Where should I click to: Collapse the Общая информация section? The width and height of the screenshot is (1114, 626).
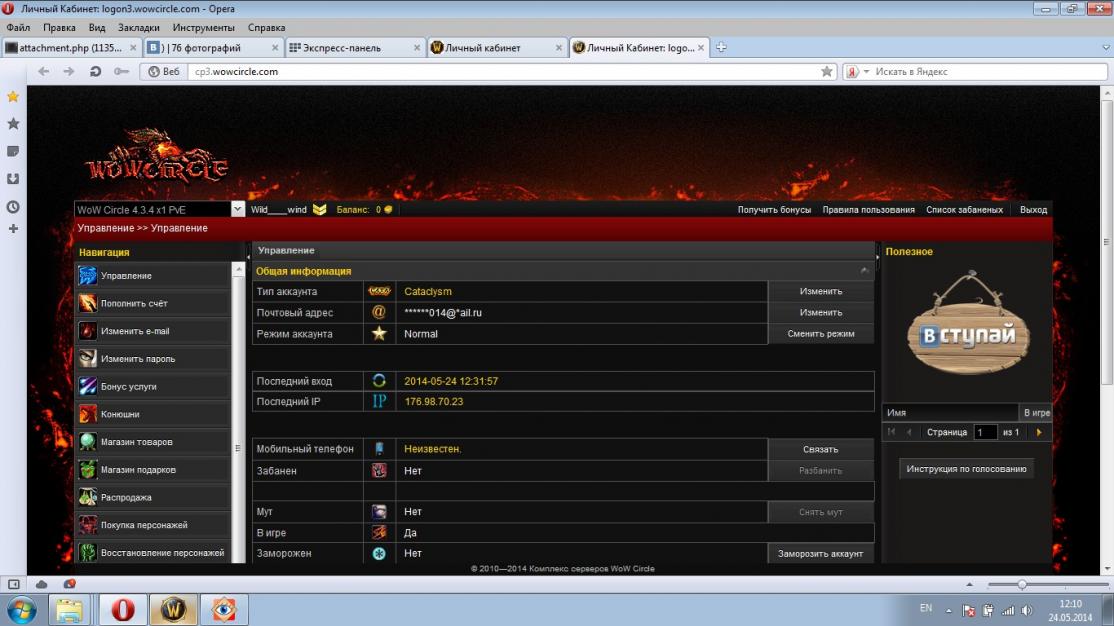(864, 271)
